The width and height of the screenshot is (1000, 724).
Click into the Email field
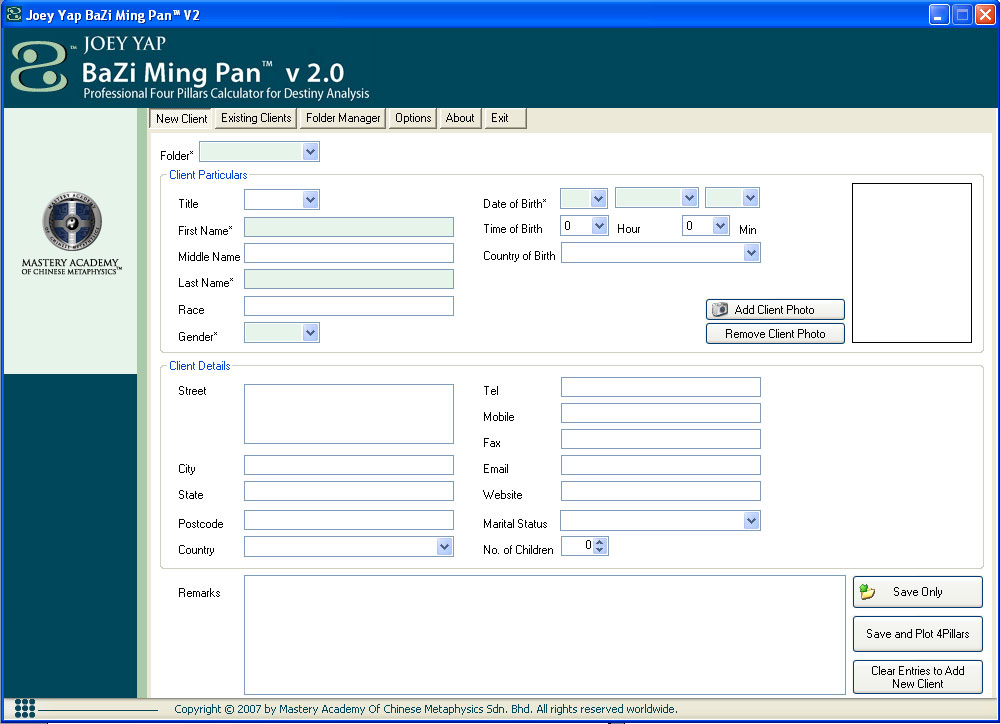661,465
